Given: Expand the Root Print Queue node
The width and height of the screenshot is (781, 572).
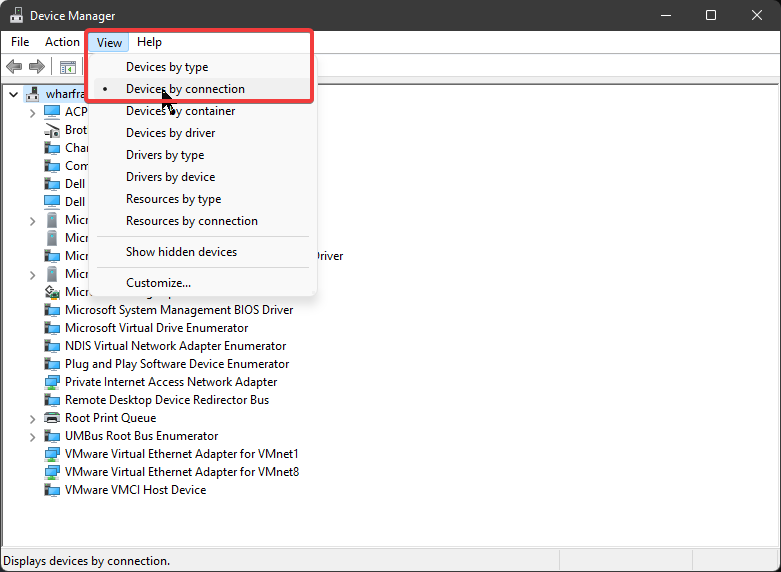Looking at the screenshot, I should pyautogui.click(x=32, y=419).
